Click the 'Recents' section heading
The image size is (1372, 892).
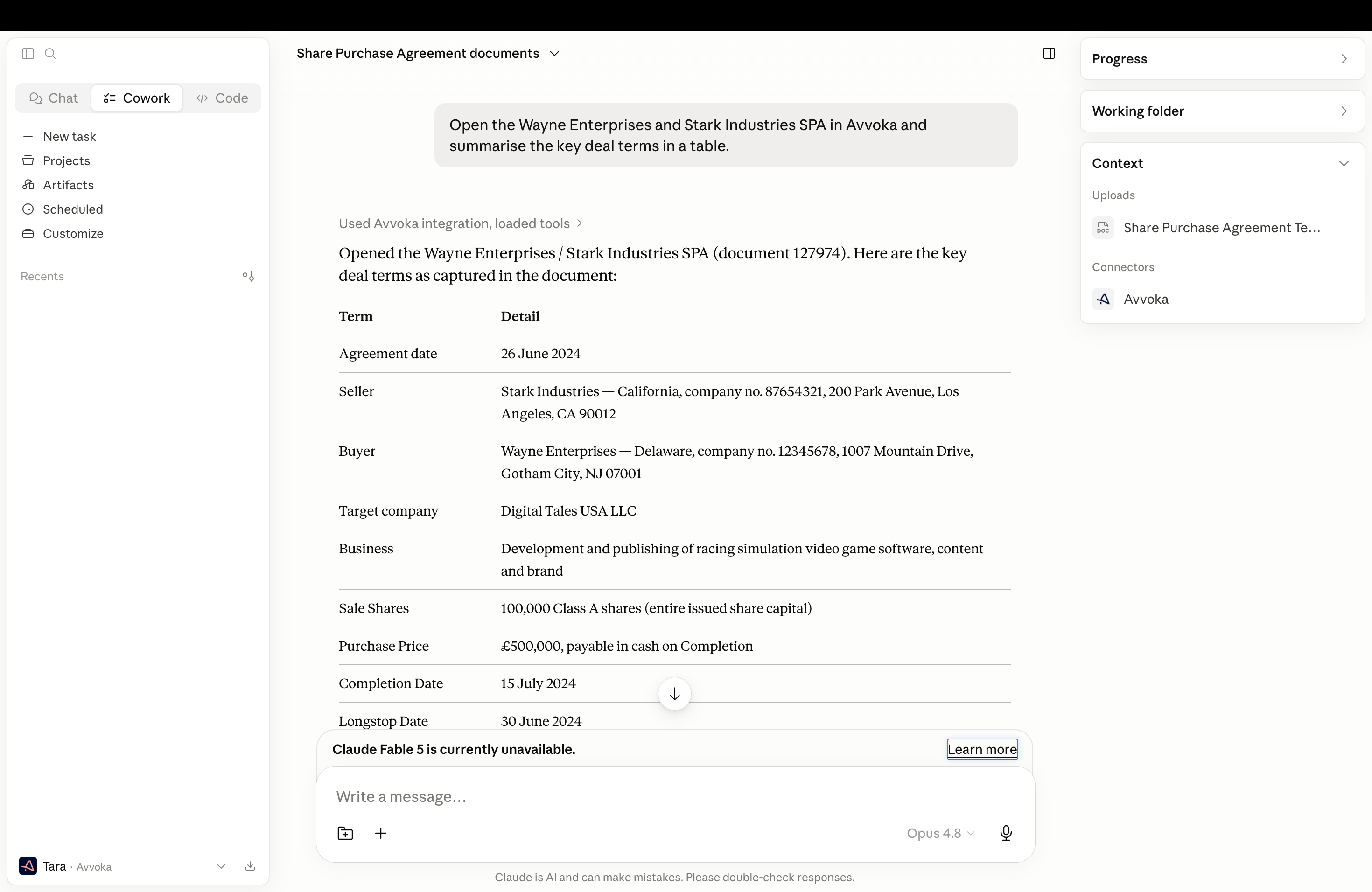point(42,277)
